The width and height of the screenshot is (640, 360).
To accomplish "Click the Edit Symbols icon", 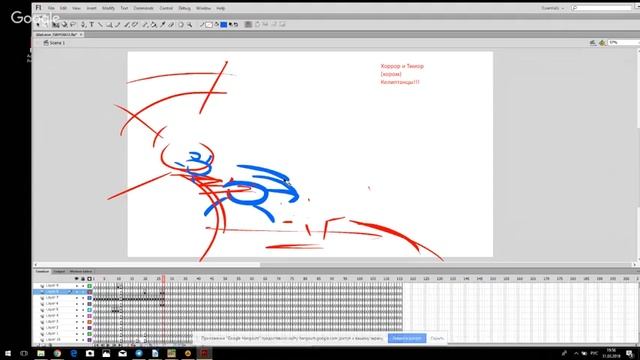I will pyautogui.click(x=602, y=42).
